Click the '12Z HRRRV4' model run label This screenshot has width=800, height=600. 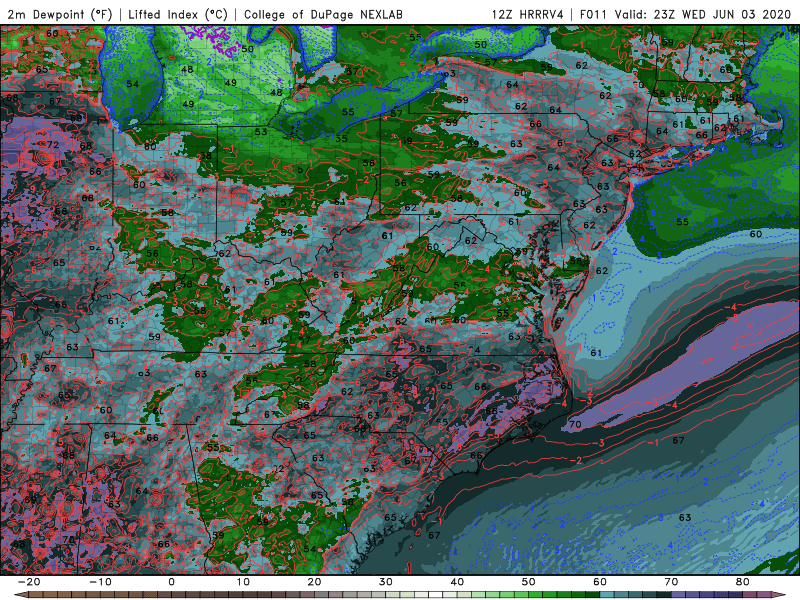528,14
